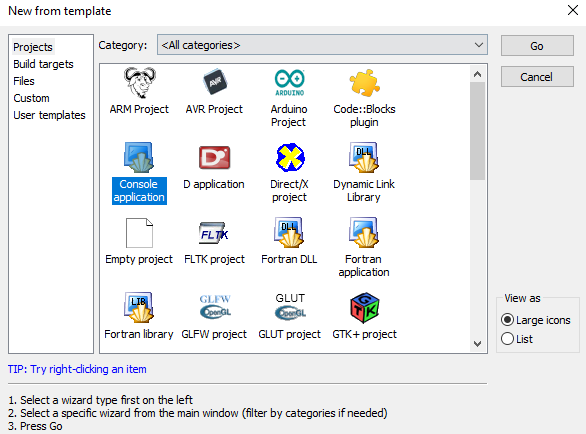
Task: Click the 'GLUT project' label text
Action: click(x=290, y=334)
